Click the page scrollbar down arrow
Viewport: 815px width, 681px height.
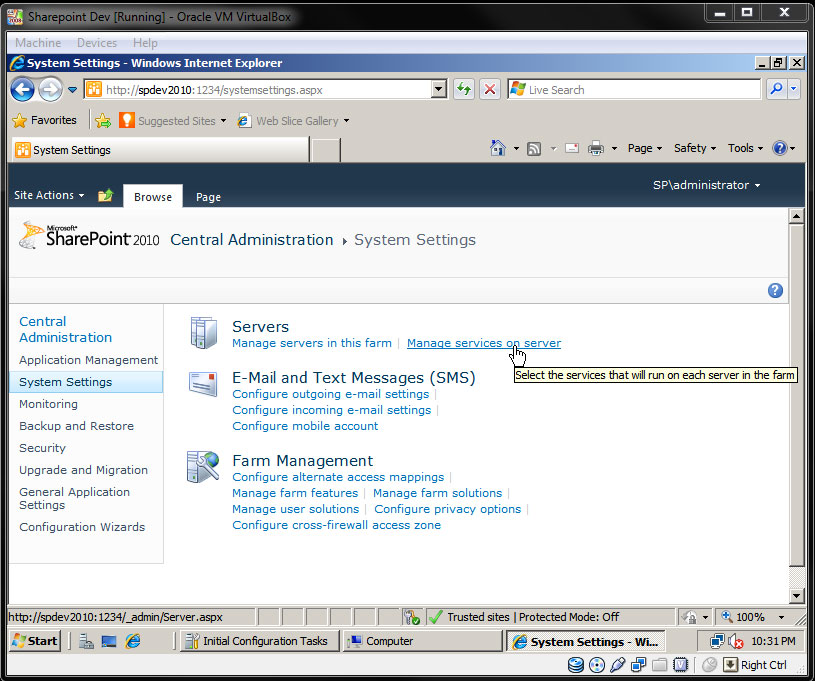[796, 595]
